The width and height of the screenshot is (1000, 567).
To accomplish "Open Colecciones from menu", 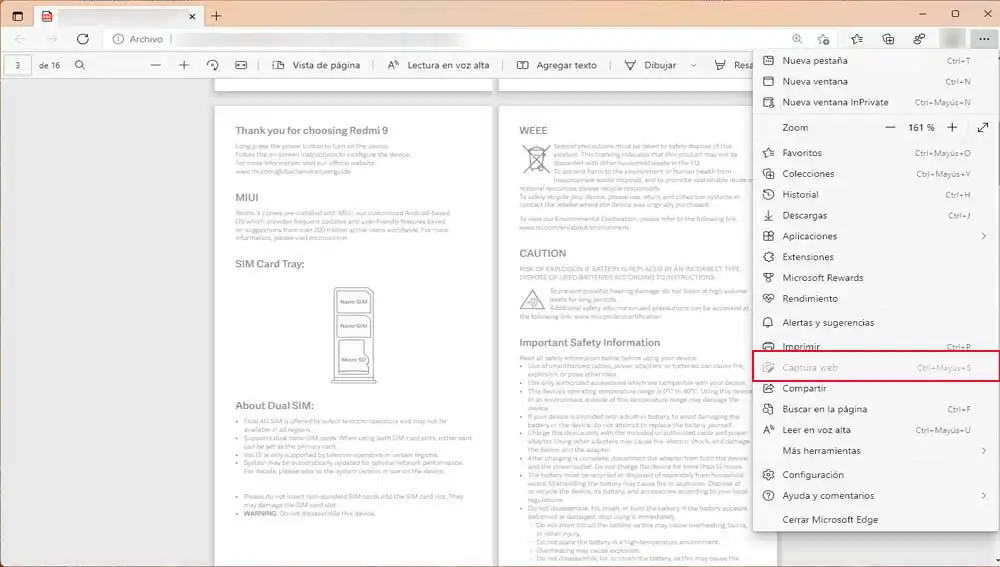I will click(876, 173).
